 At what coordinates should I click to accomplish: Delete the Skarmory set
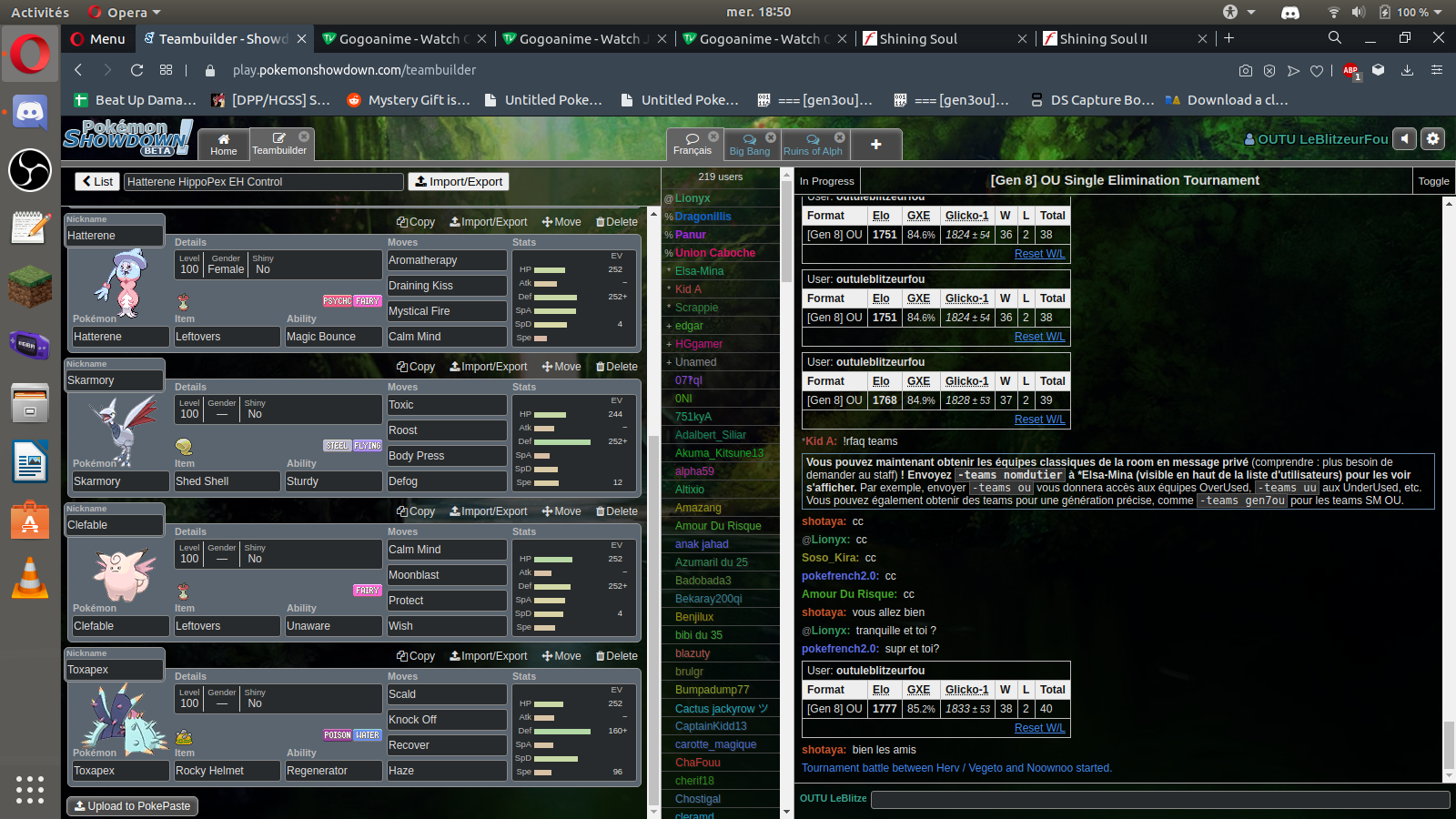(x=616, y=367)
